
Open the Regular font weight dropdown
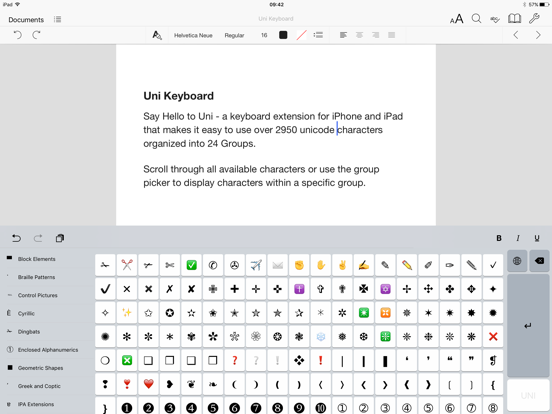click(x=234, y=35)
